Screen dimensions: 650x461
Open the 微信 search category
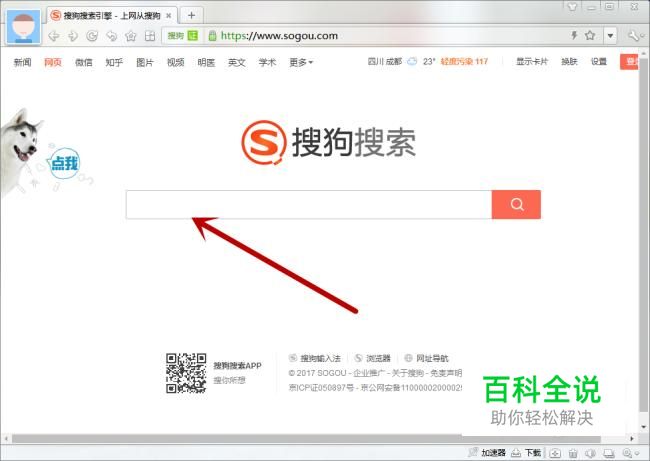click(x=83, y=62)
